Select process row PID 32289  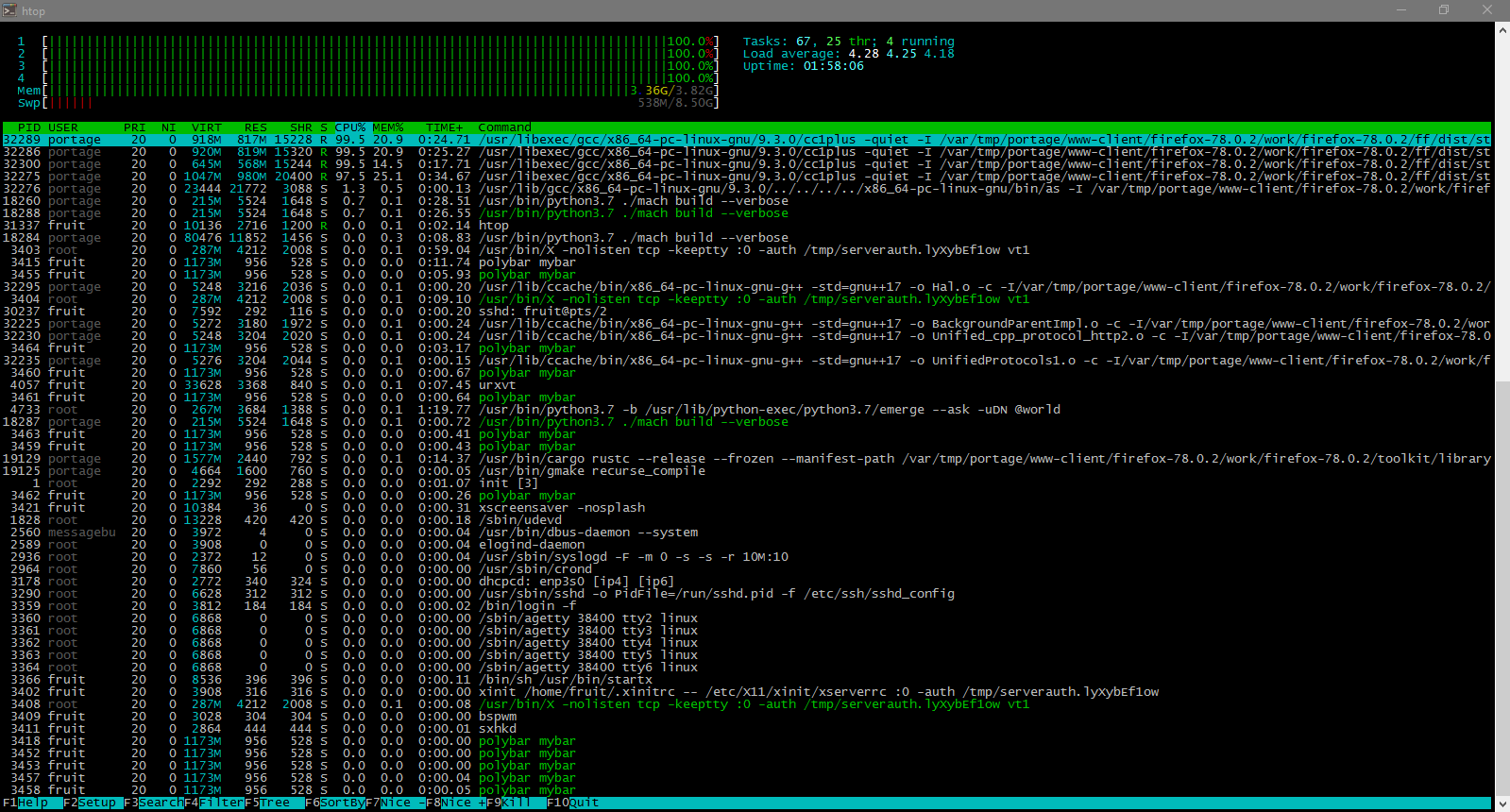click(747, 140)
